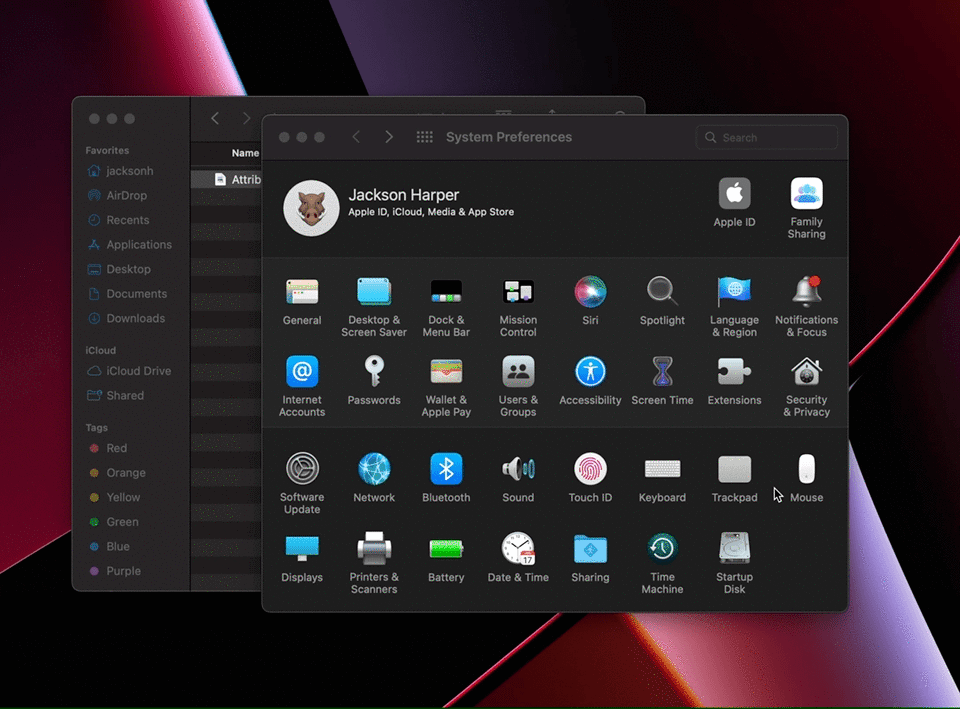Viewport: 960px width, 709px height.
Task: Go back in System Preferences
Action: click(x=356, y=137)
